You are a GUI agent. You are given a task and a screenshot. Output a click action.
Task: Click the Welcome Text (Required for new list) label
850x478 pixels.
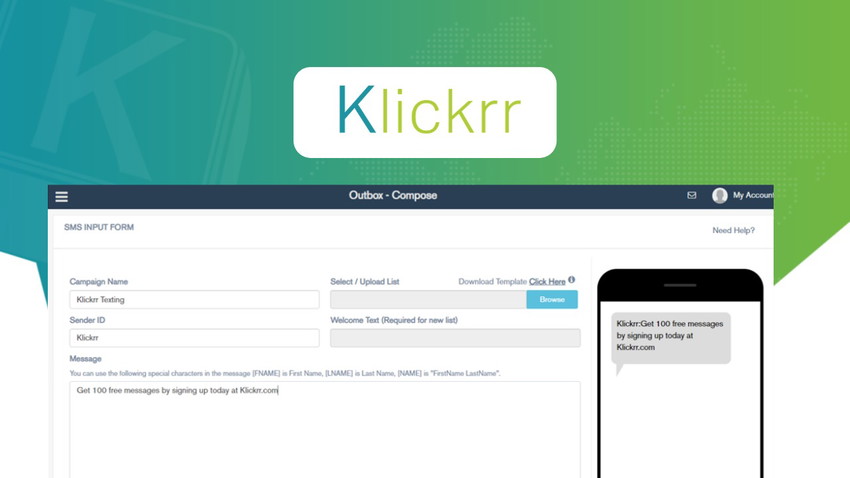click(x=394, y=320)
